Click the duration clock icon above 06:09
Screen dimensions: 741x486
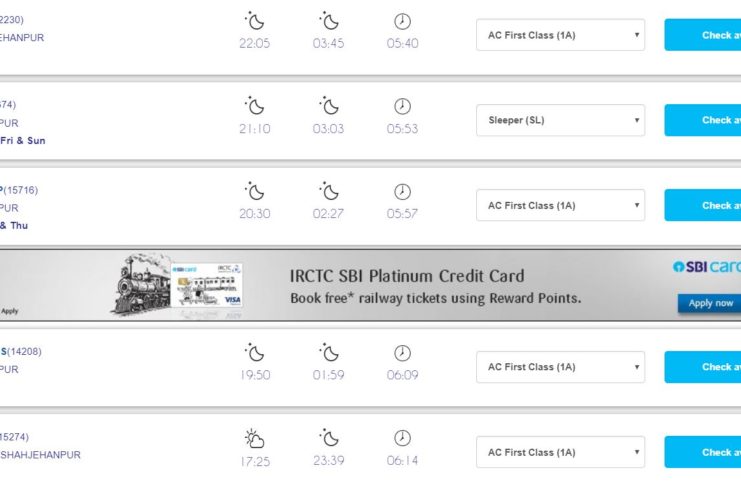click(x=402, y=352)
